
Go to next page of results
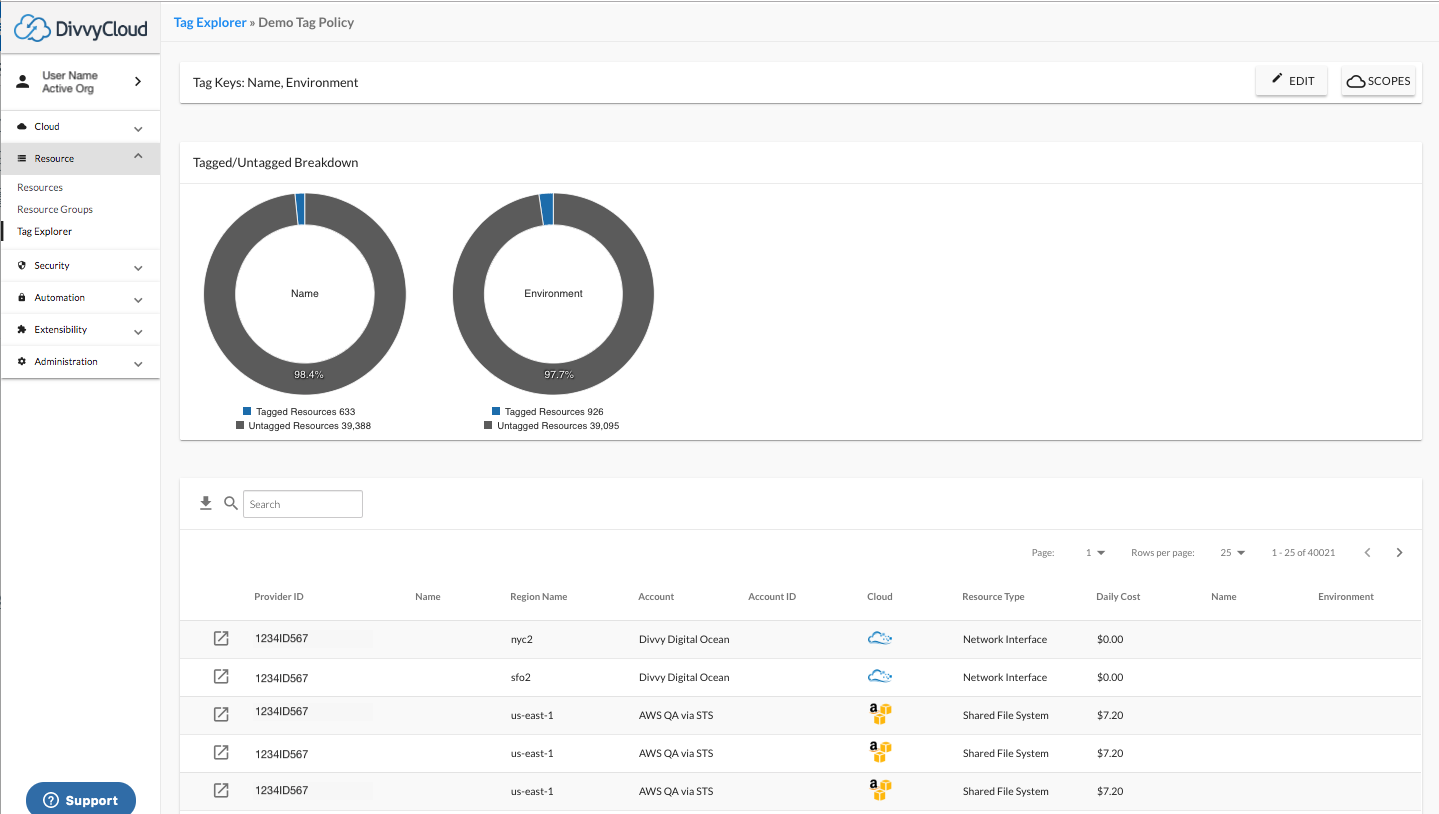click(1399, 553)
